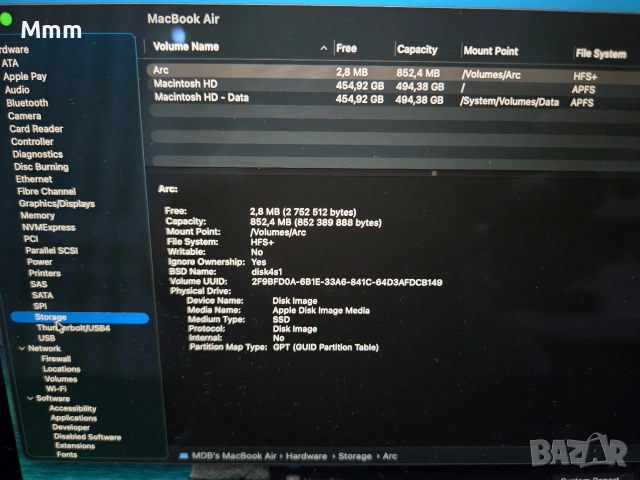Viewport: 640px width, 480px height.
Task: Click Arc in the path bar
Action: point(390,456)
